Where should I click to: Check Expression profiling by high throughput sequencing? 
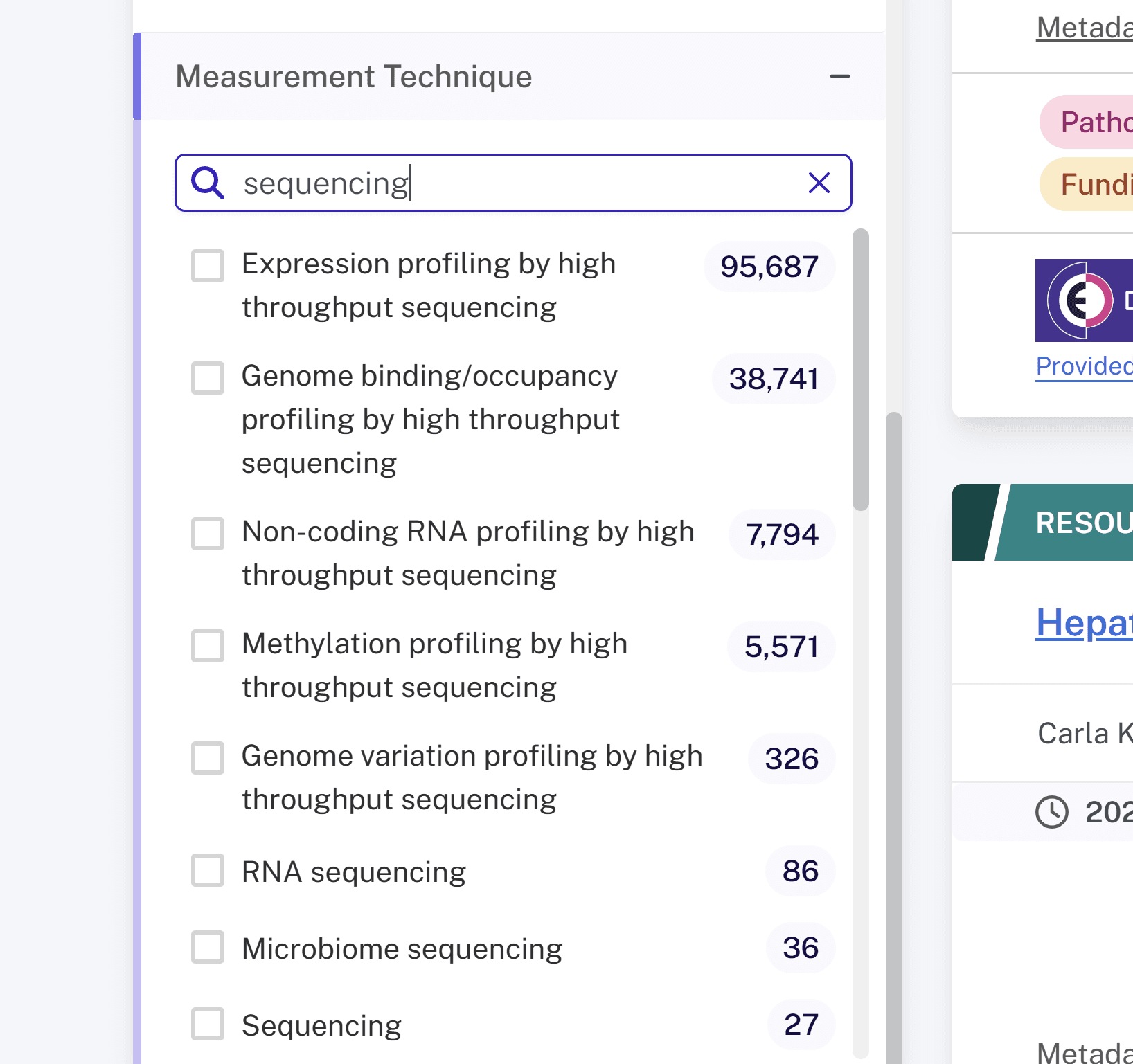pos(208,266)
